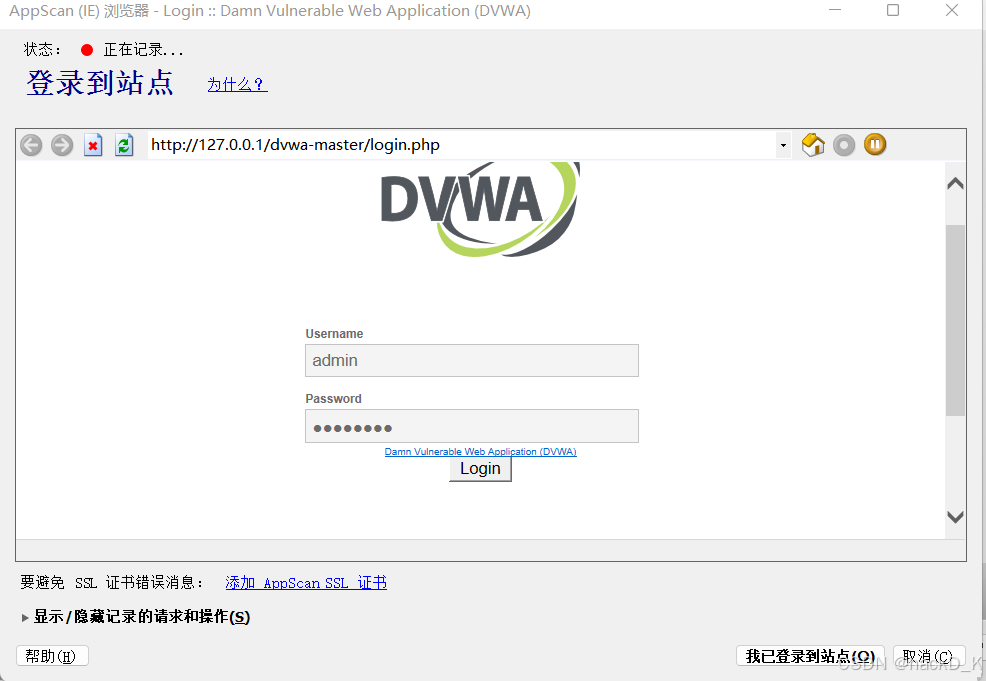Click the 帮助(H) button
Viewport: 986px width, 681px height.
(52, 656)
